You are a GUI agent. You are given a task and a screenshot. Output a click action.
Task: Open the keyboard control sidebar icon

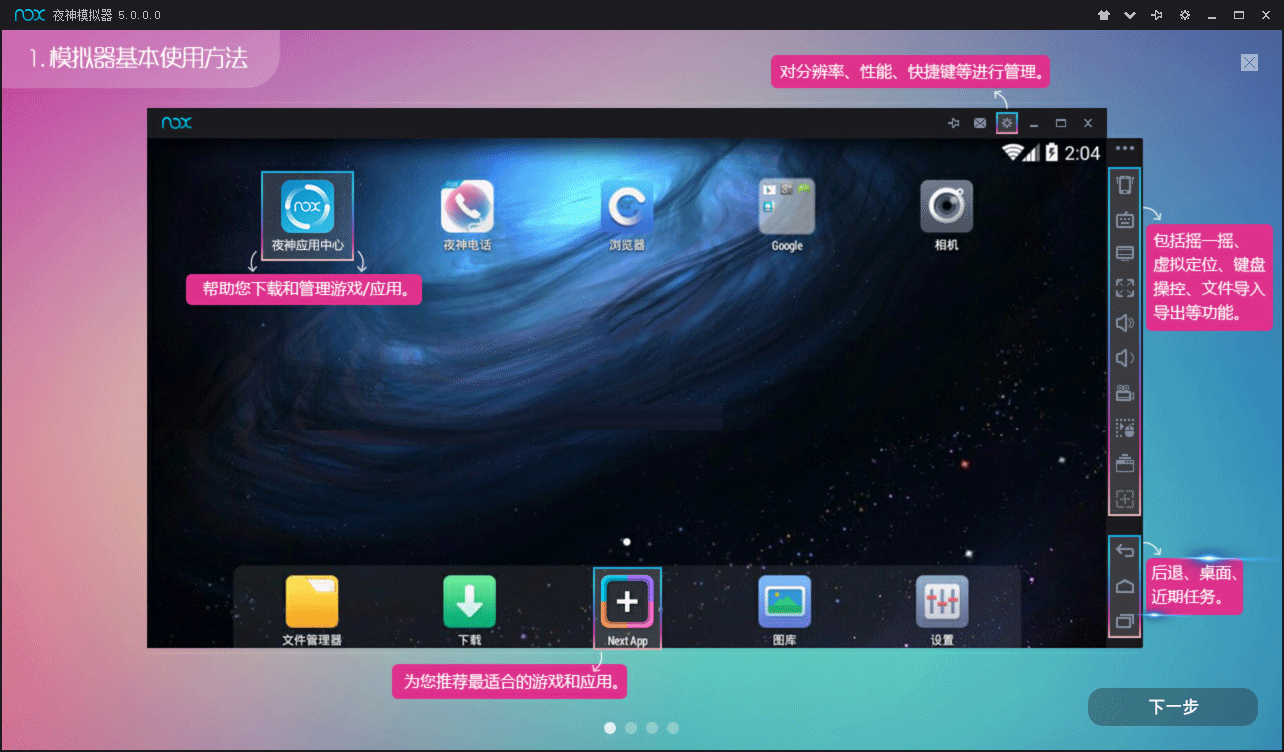click(1125, 220)
